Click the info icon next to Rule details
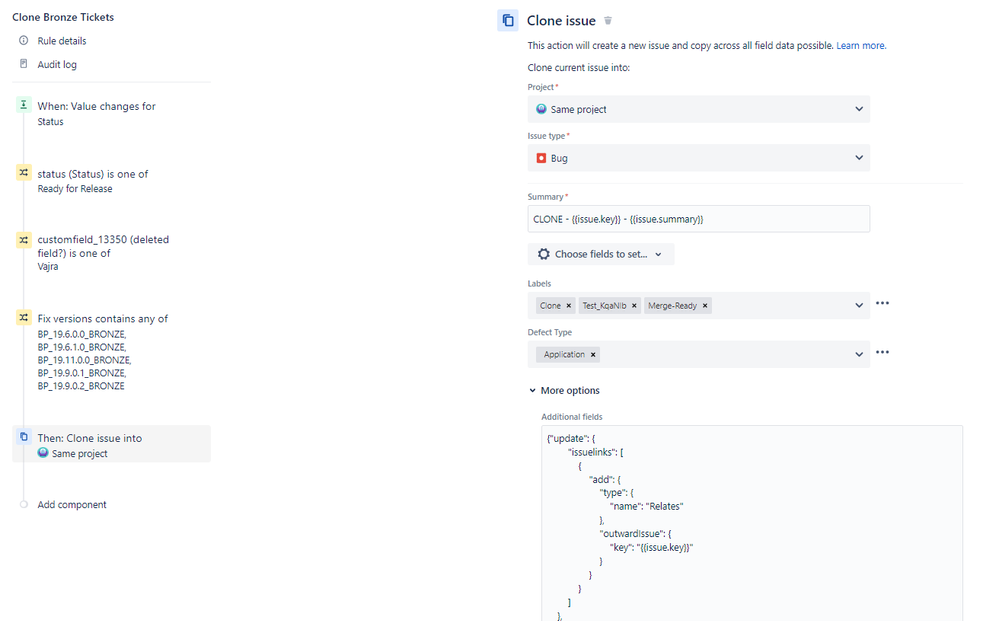999x621 pixels. [x=22, y=40]
